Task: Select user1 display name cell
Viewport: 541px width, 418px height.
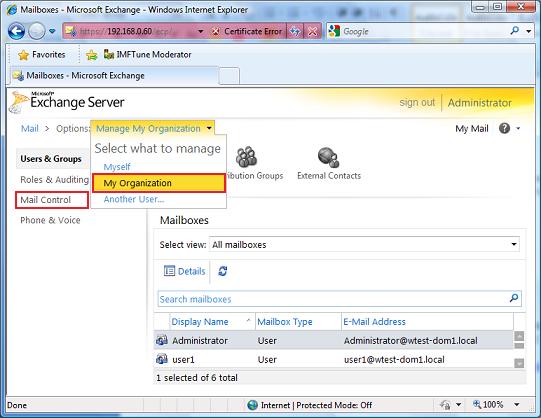Action: click(x=183, y=360)
